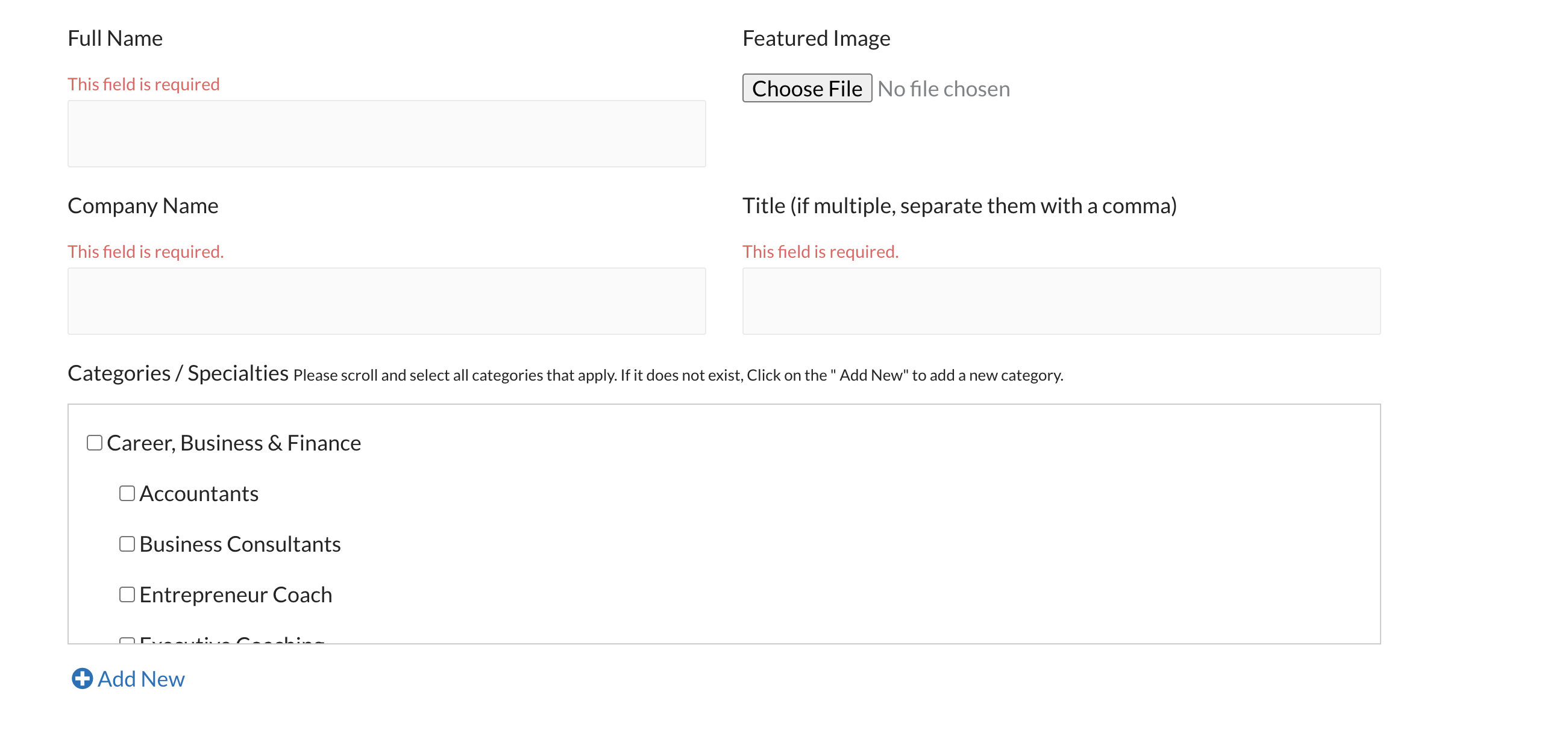
Task: Click the Business Consultants label
Action: (240, 544)
